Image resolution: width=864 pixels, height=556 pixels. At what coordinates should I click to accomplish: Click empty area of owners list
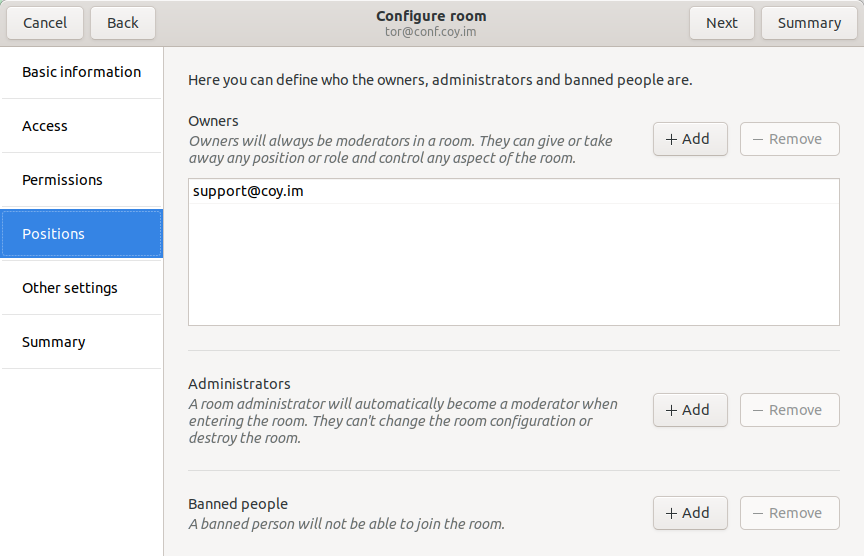click(513, 270)
